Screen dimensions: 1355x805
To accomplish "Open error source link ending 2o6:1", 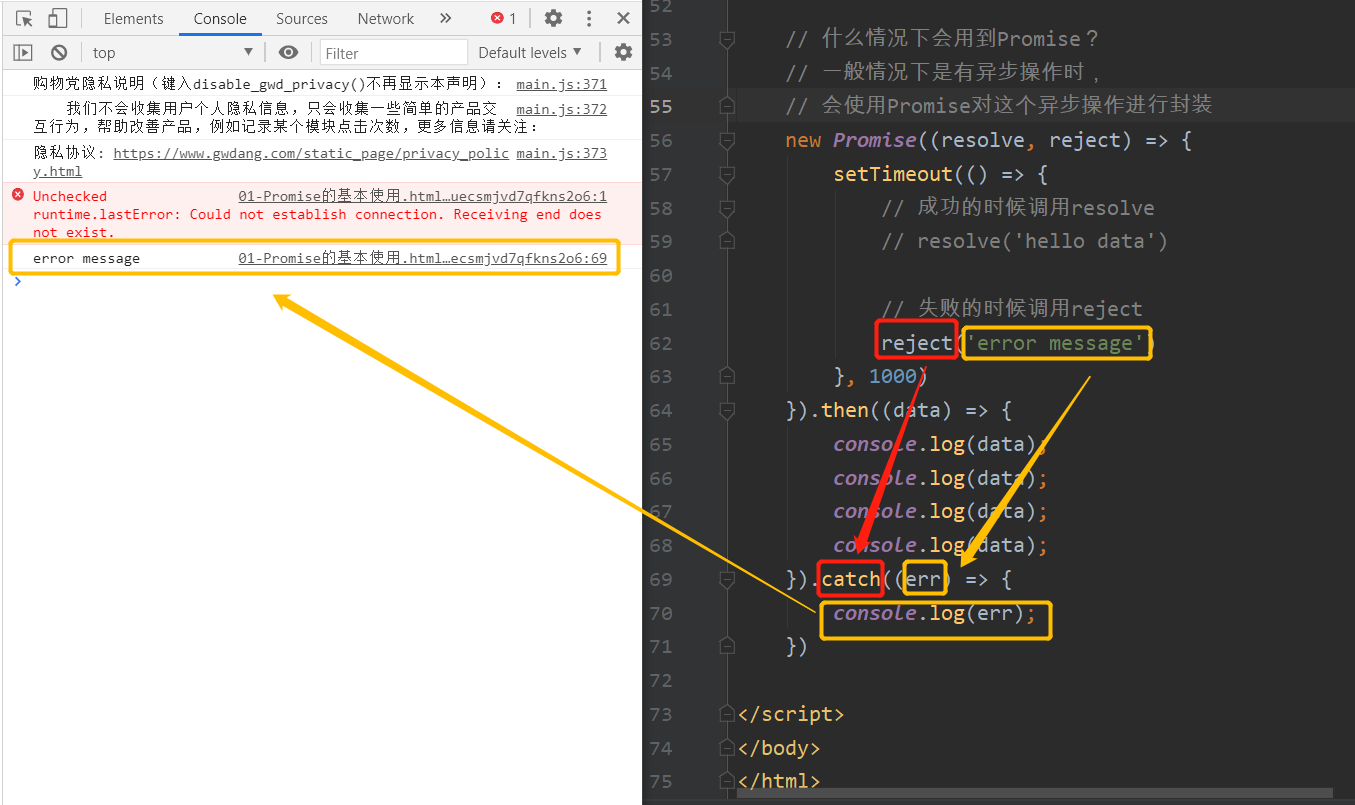I will point(422,196).
